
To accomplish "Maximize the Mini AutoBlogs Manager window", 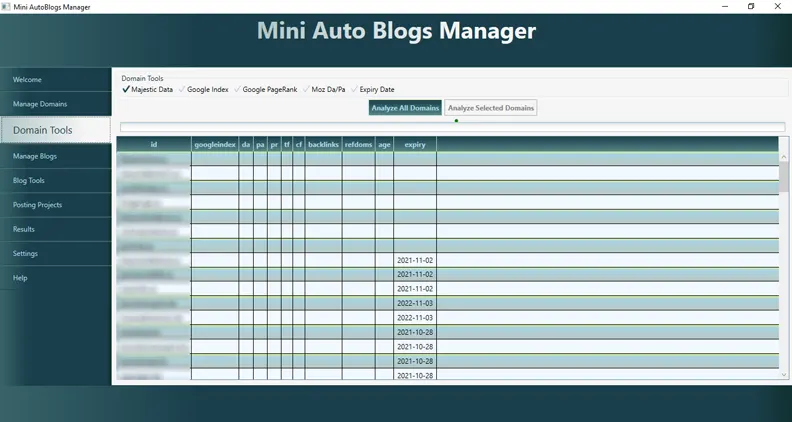I will point(751,6).
